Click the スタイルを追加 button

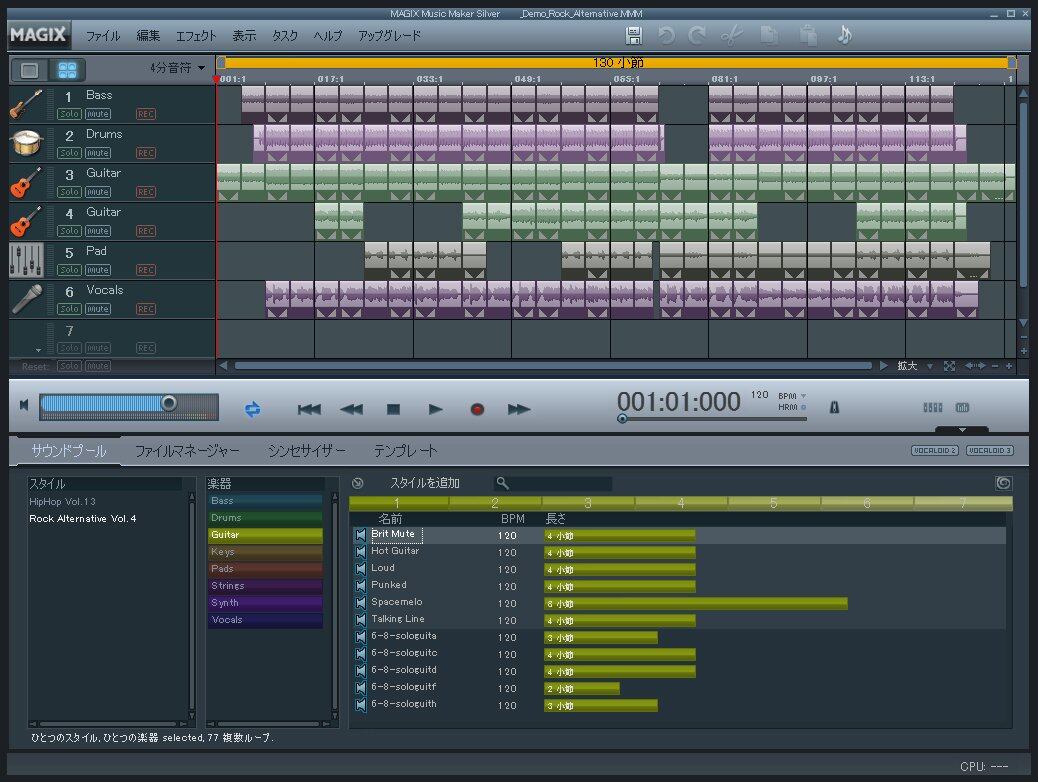pos(424,483)
